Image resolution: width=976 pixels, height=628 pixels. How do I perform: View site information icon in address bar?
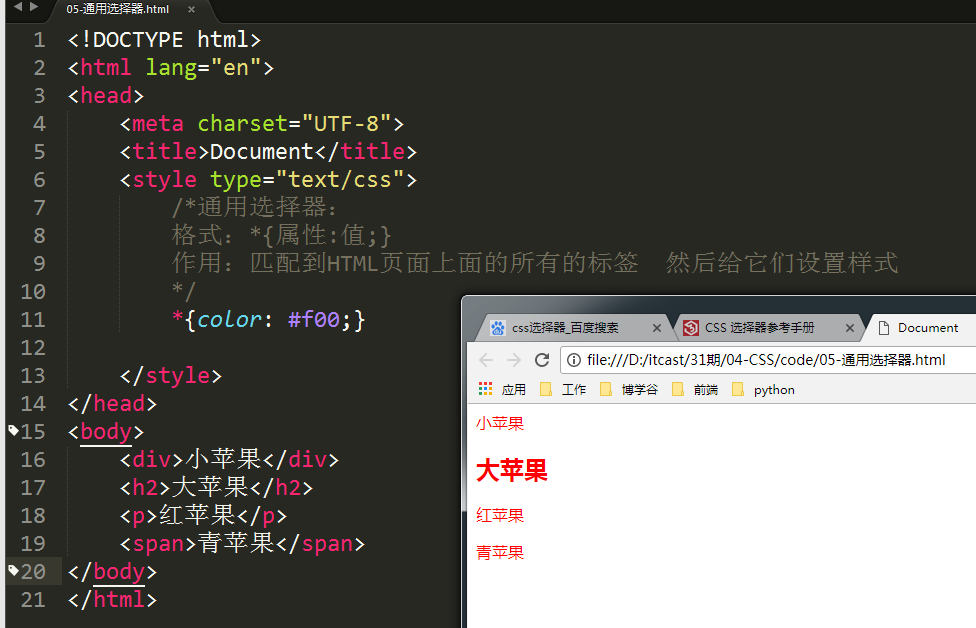574,360
